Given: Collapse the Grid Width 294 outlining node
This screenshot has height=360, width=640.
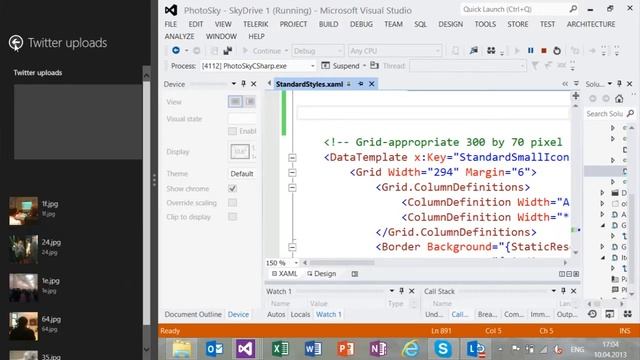Looking at the screenshot, I should click(x=292, y=173).
